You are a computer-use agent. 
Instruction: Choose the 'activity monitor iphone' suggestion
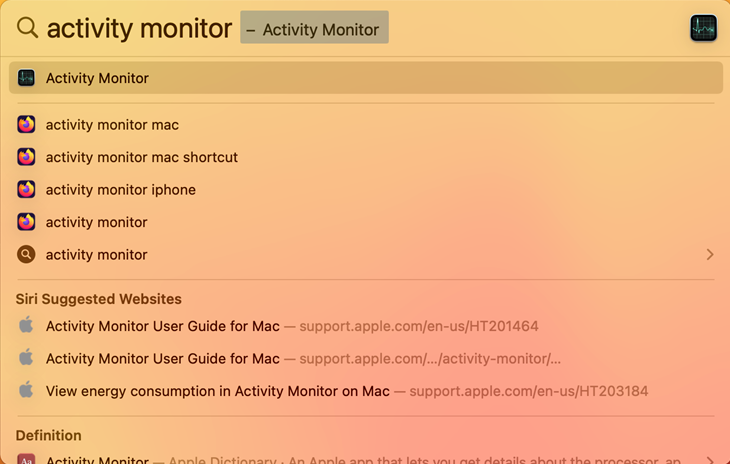[x=121, y=190]
